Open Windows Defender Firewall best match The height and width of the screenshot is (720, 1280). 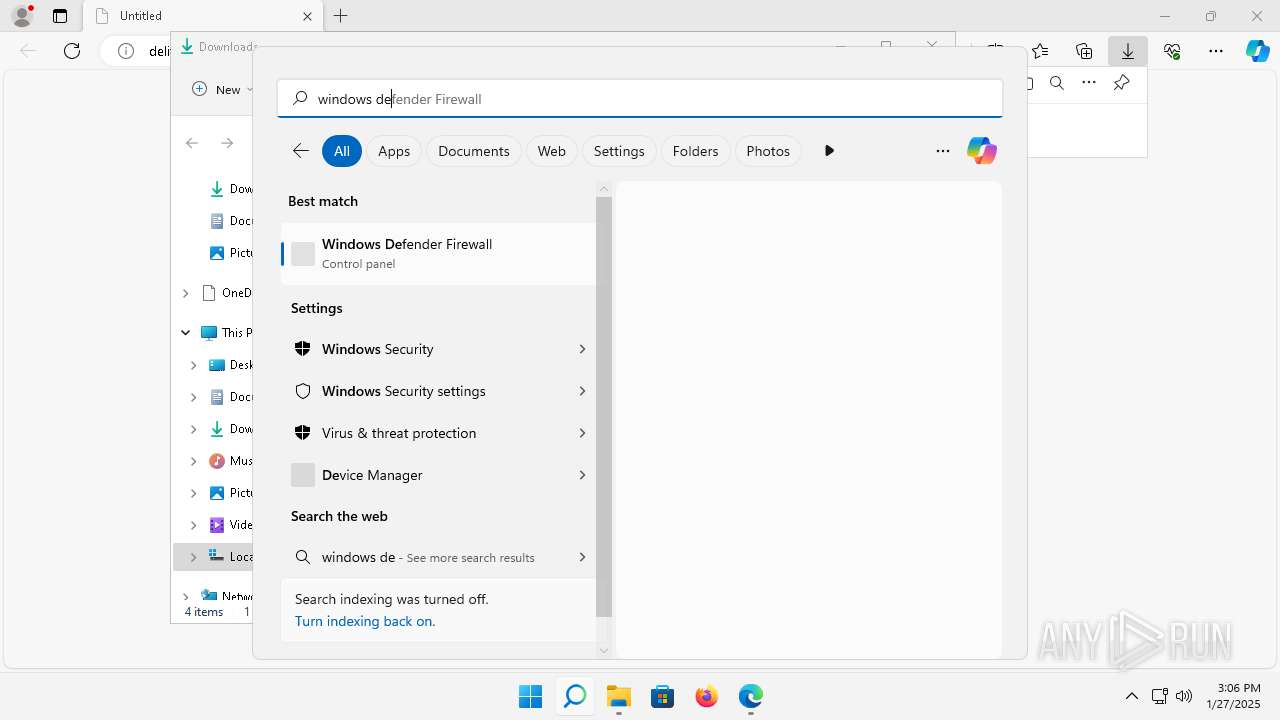coord(438,254)
